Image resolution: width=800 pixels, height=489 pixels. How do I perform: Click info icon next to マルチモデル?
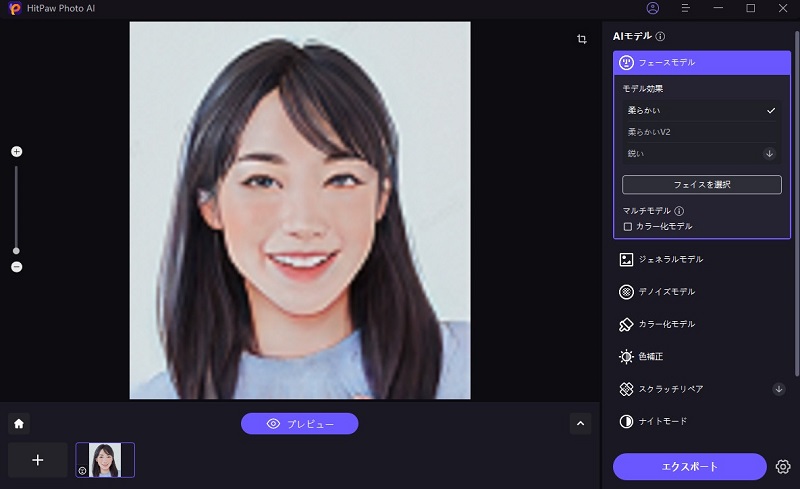coord(679,211)
